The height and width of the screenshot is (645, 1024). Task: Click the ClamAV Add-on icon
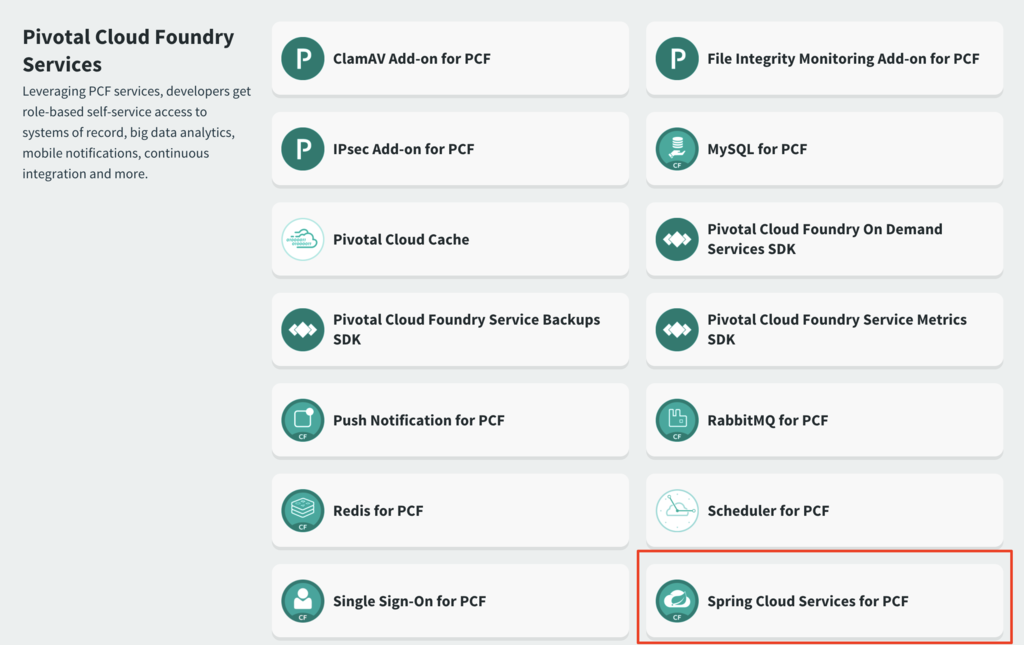302,59
